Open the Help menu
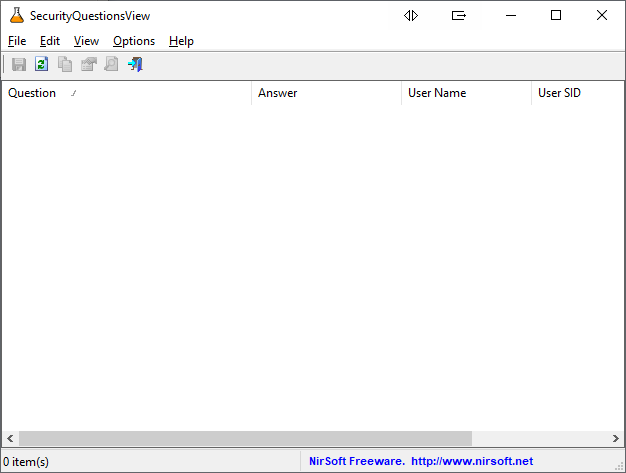626x473 pixels. pos(181,41)
